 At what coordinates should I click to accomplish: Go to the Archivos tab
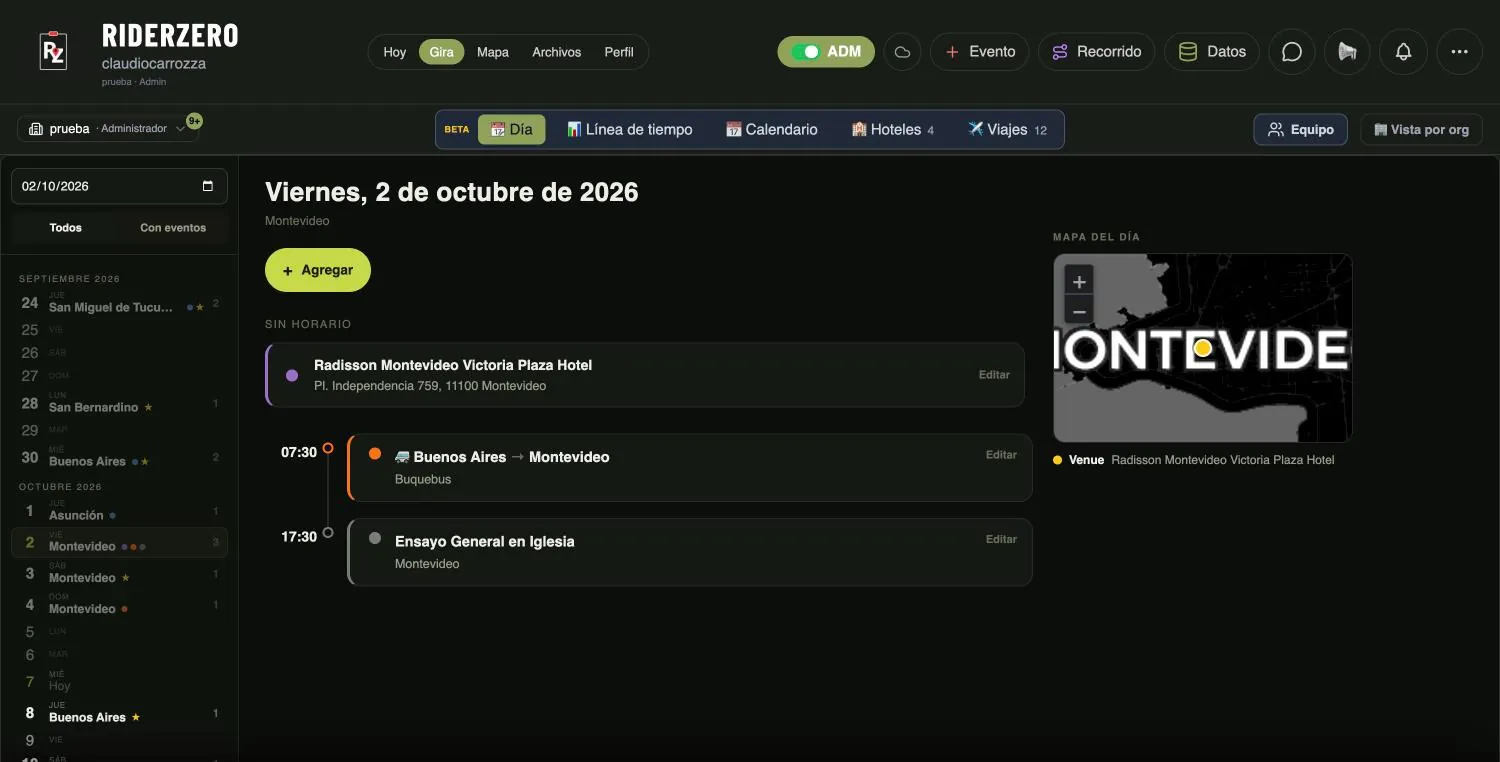557,52
